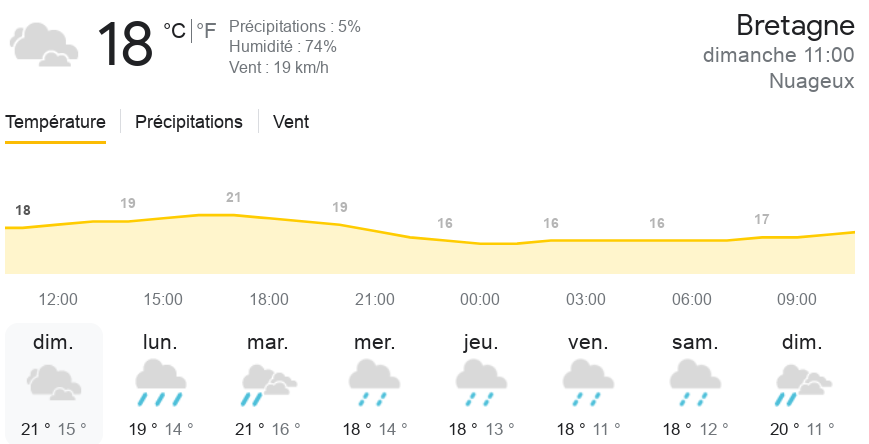Switch units to Fahrenheit

[205, 31]
